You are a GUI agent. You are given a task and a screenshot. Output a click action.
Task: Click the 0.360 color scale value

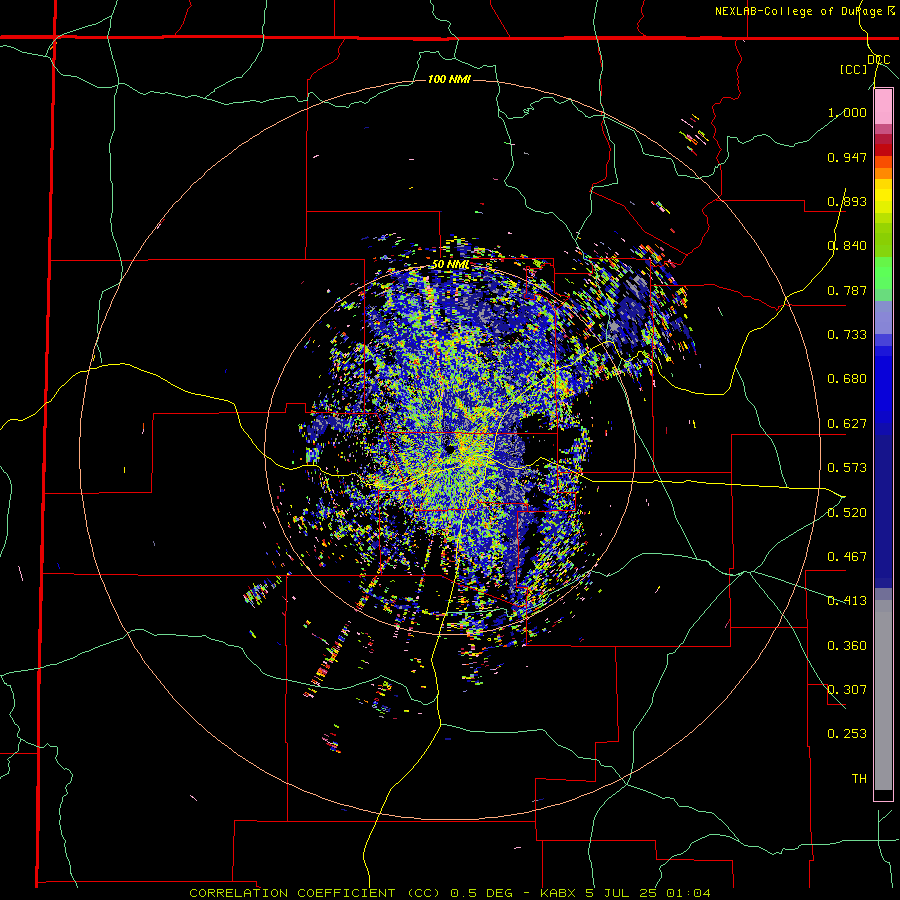pos(847,646)
